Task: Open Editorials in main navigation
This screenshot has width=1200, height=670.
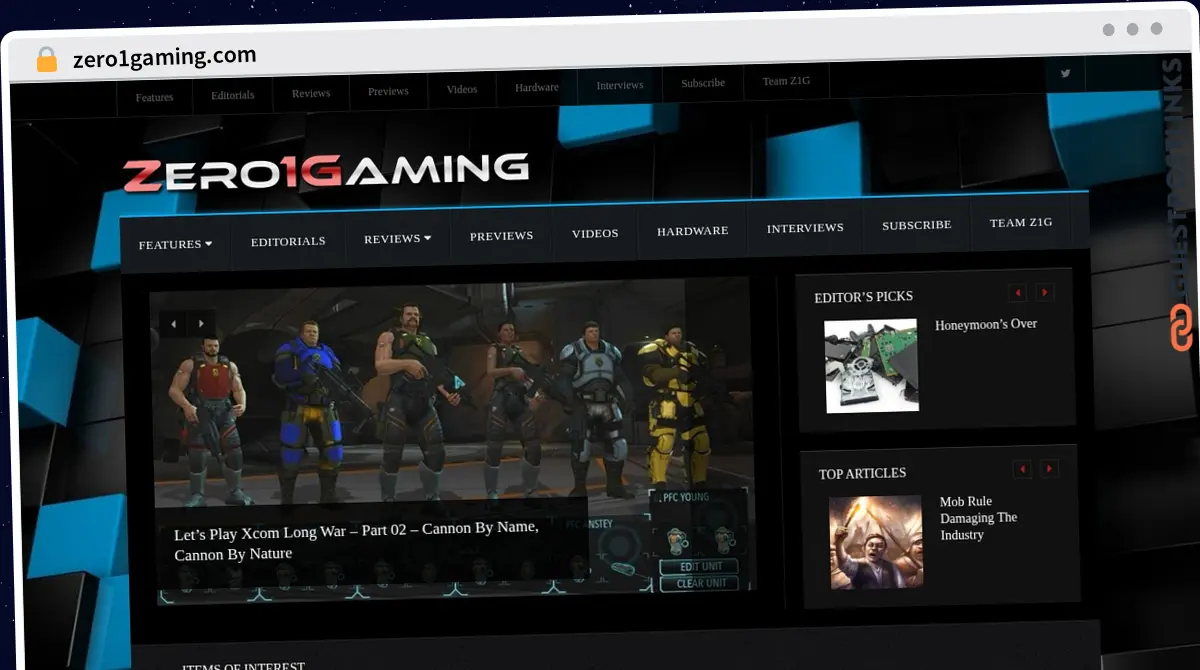Action: [288, 241]
